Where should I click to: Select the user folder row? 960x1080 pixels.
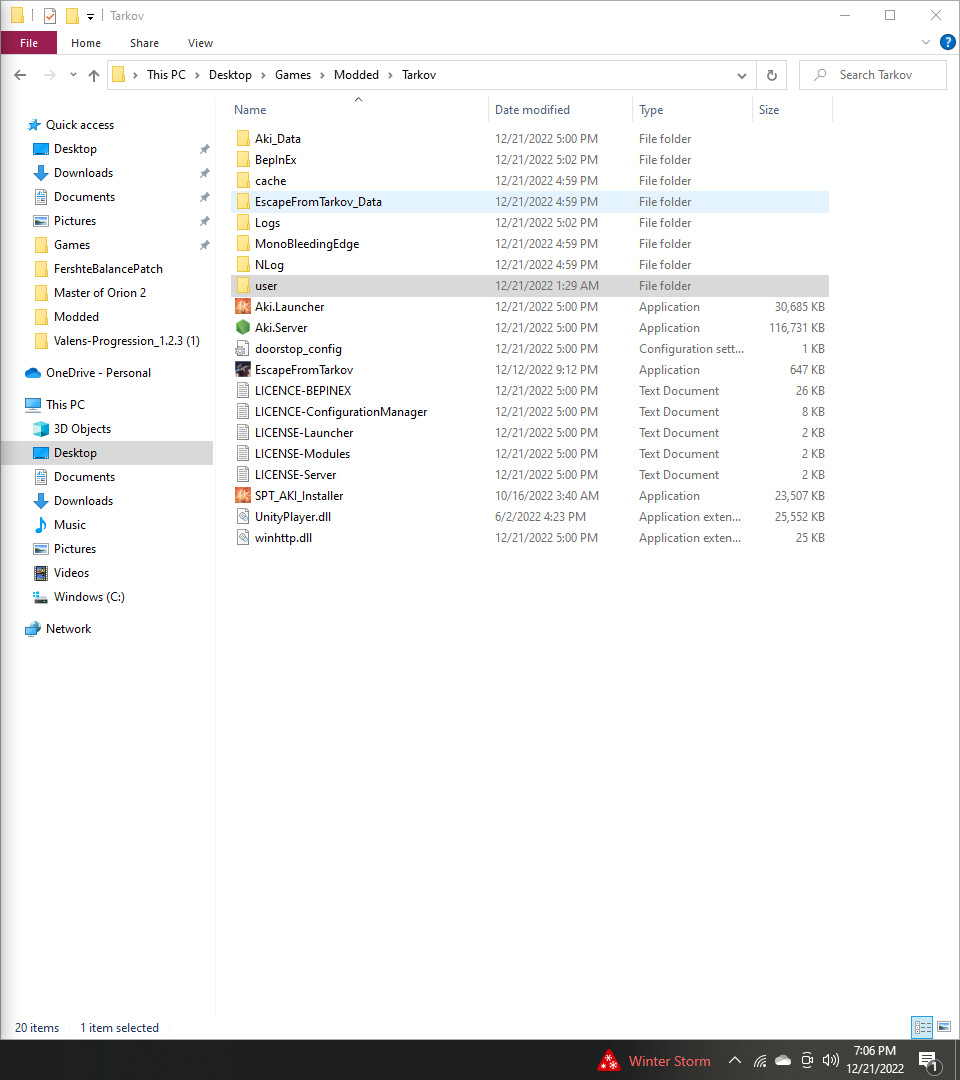[530, 286]
